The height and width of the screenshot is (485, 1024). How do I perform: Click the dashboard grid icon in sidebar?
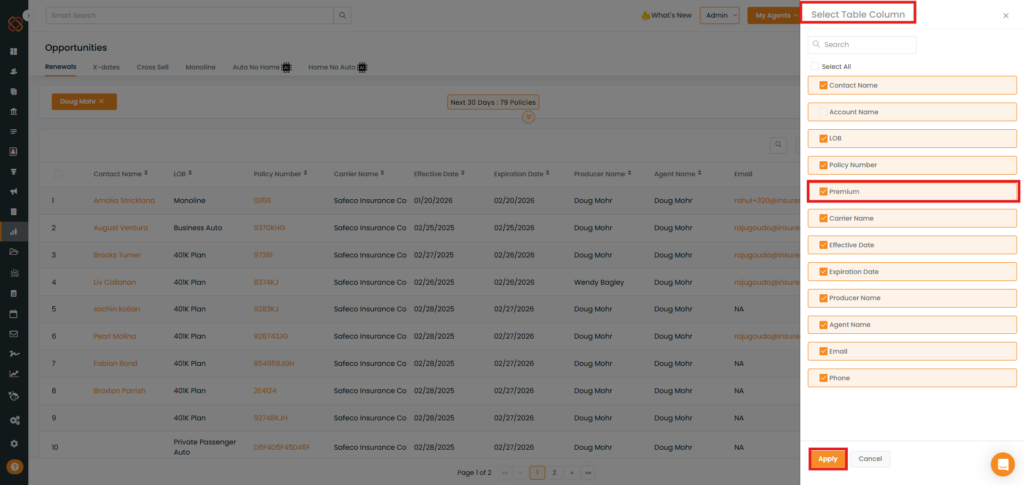pyautogui.click(x=14, y=51)
